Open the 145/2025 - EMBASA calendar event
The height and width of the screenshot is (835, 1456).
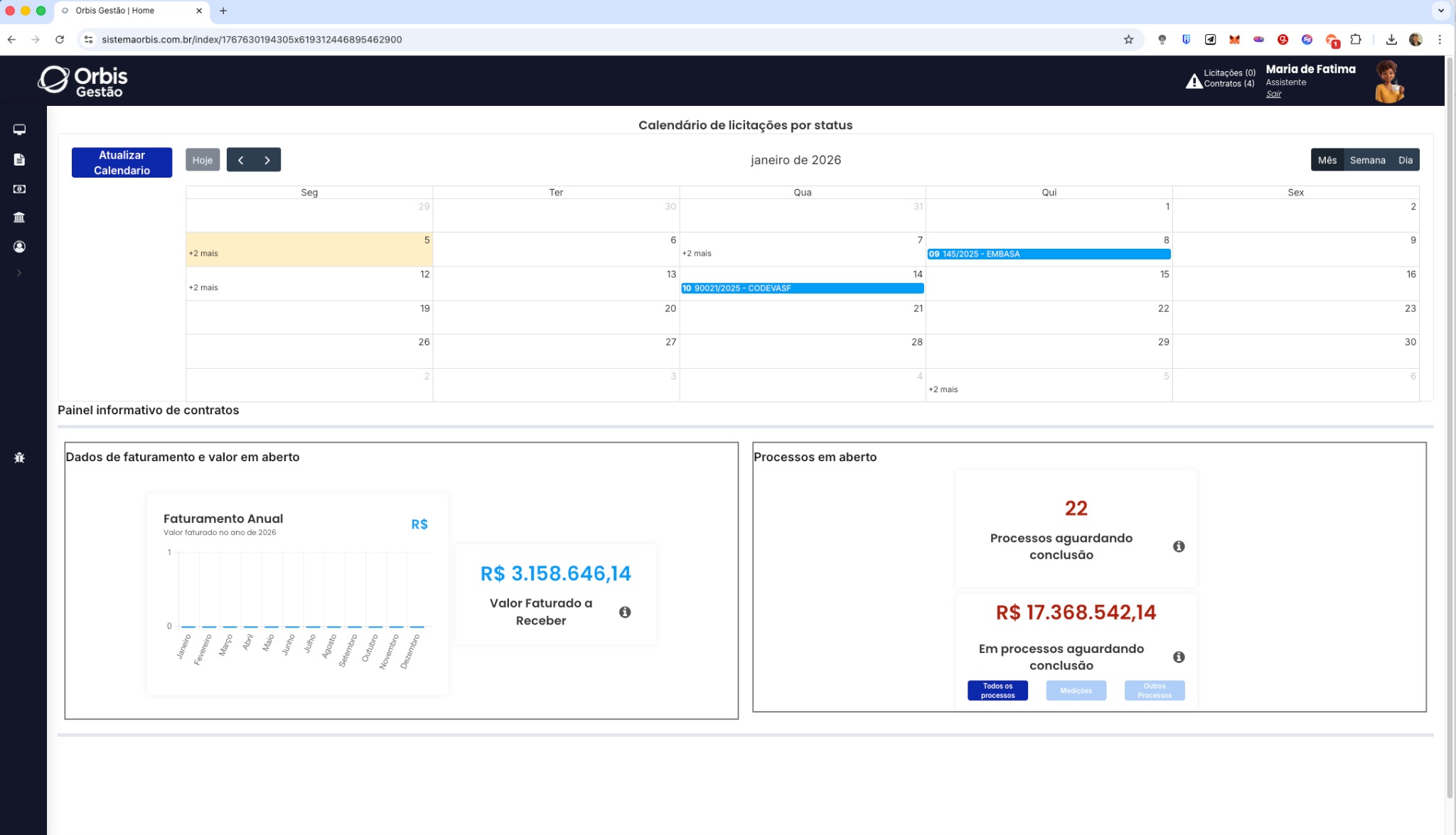[x=1049, y=254]
